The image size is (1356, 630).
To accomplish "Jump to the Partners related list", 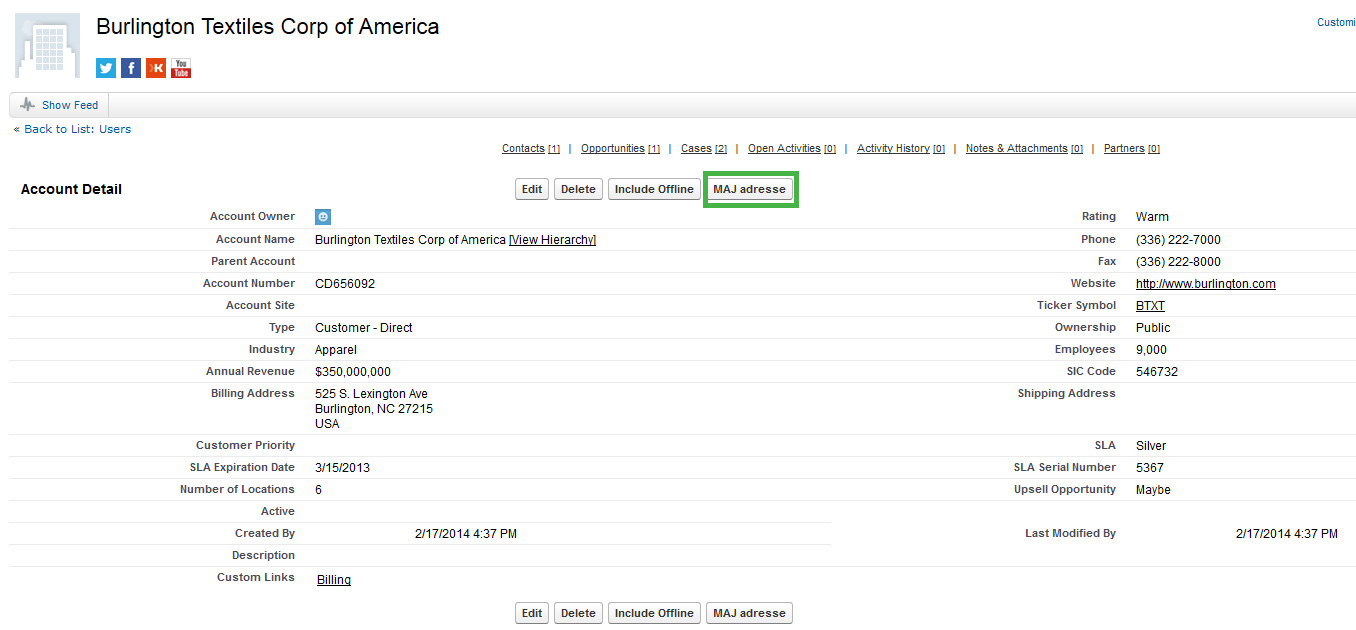I will (1132, 148).
